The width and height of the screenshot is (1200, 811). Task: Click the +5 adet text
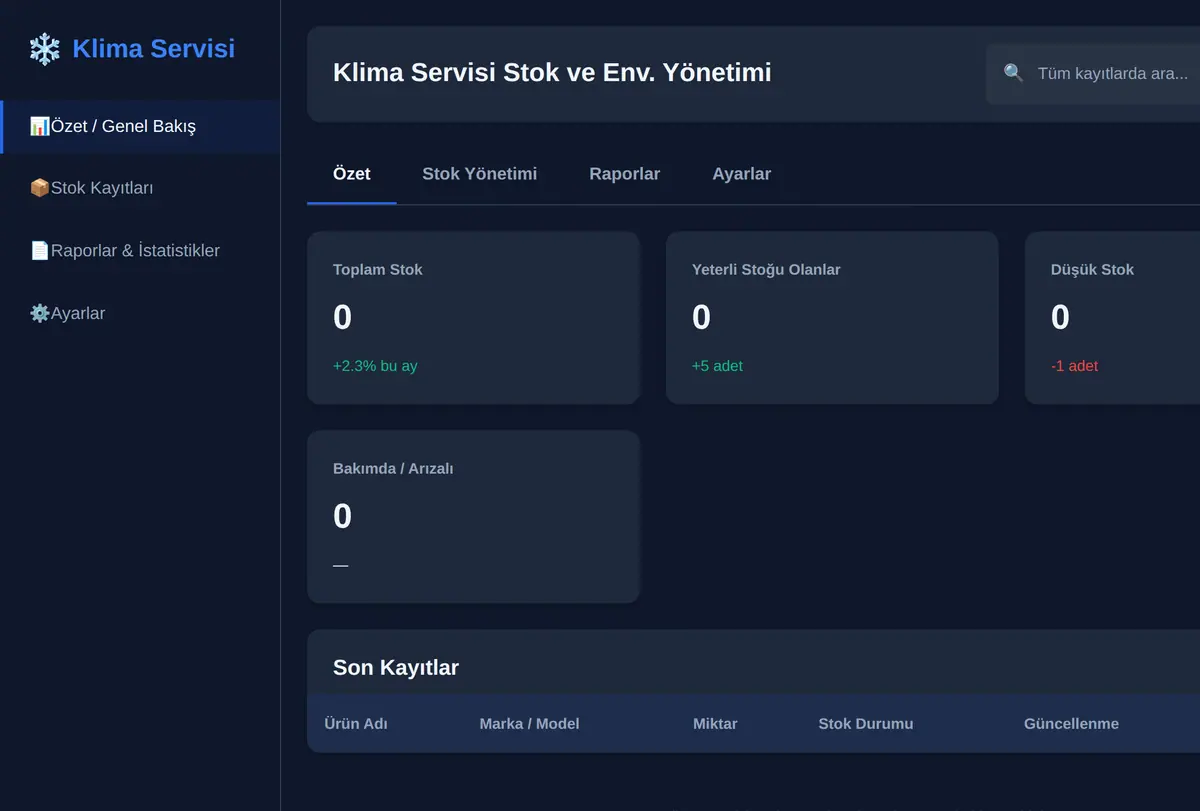717,366
